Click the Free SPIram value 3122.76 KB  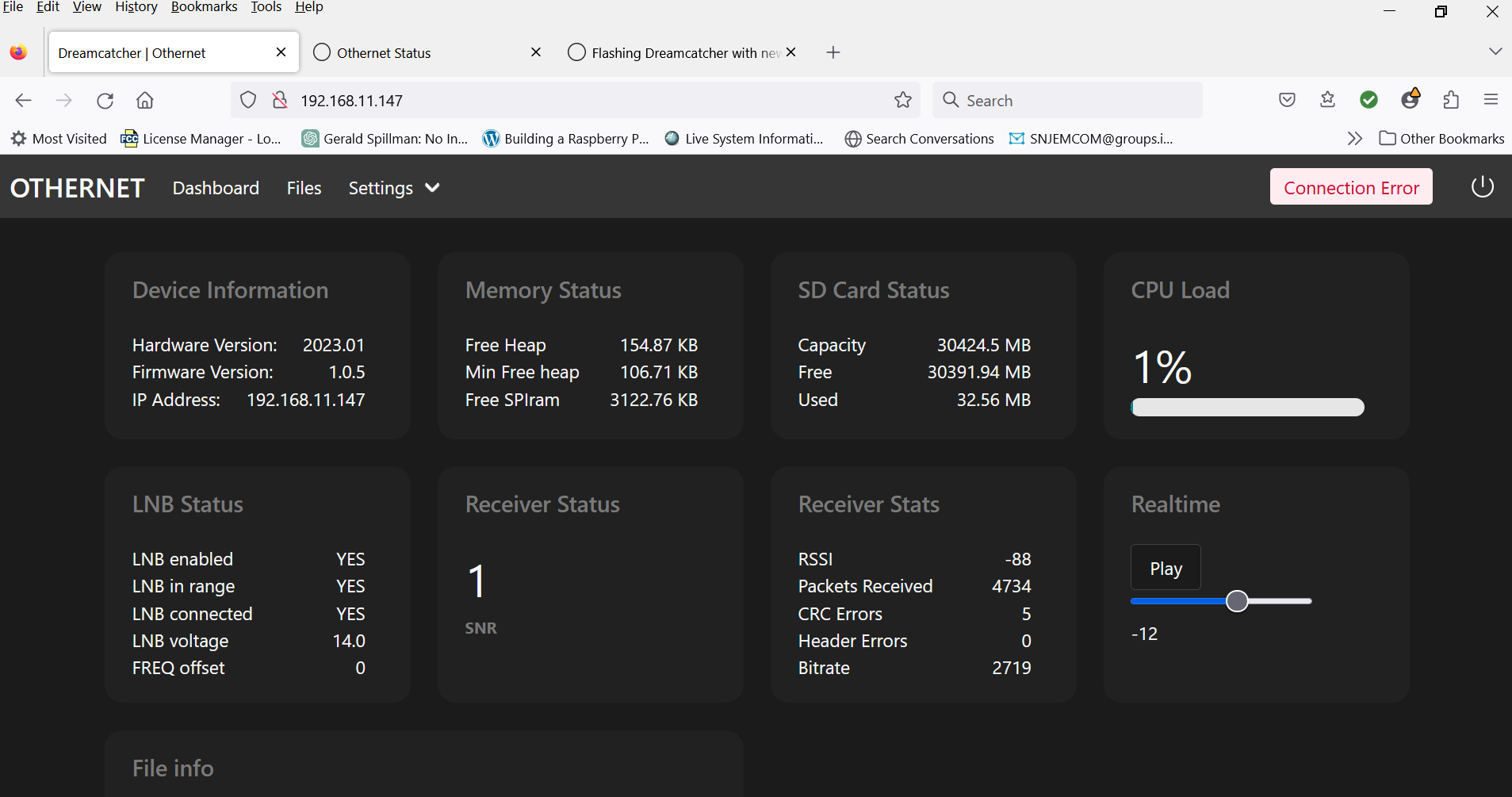653,400
